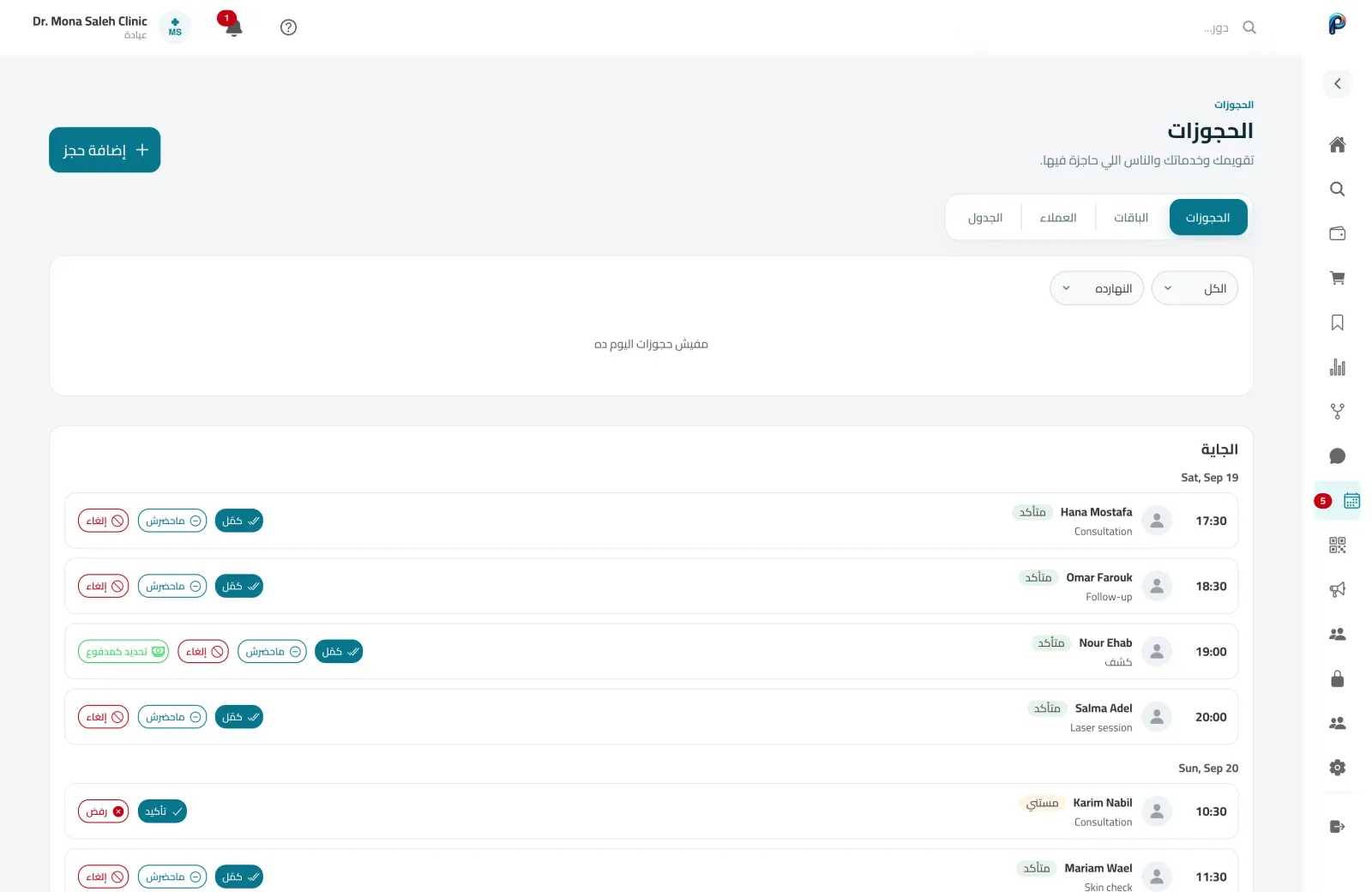
Task: Mark Nour Ehab's booking as paid
Action: [x=123, y=652]
